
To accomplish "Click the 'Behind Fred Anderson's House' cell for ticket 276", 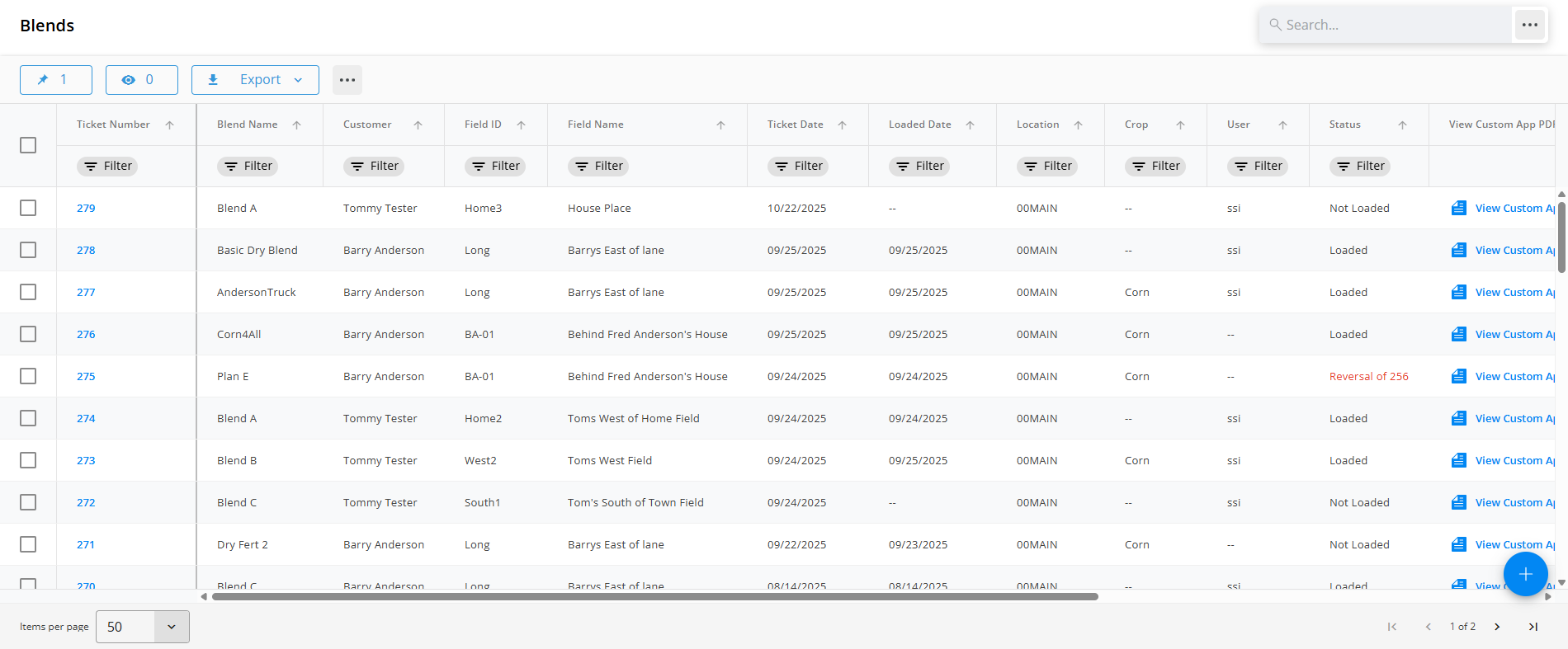I will tap(648, 334).
